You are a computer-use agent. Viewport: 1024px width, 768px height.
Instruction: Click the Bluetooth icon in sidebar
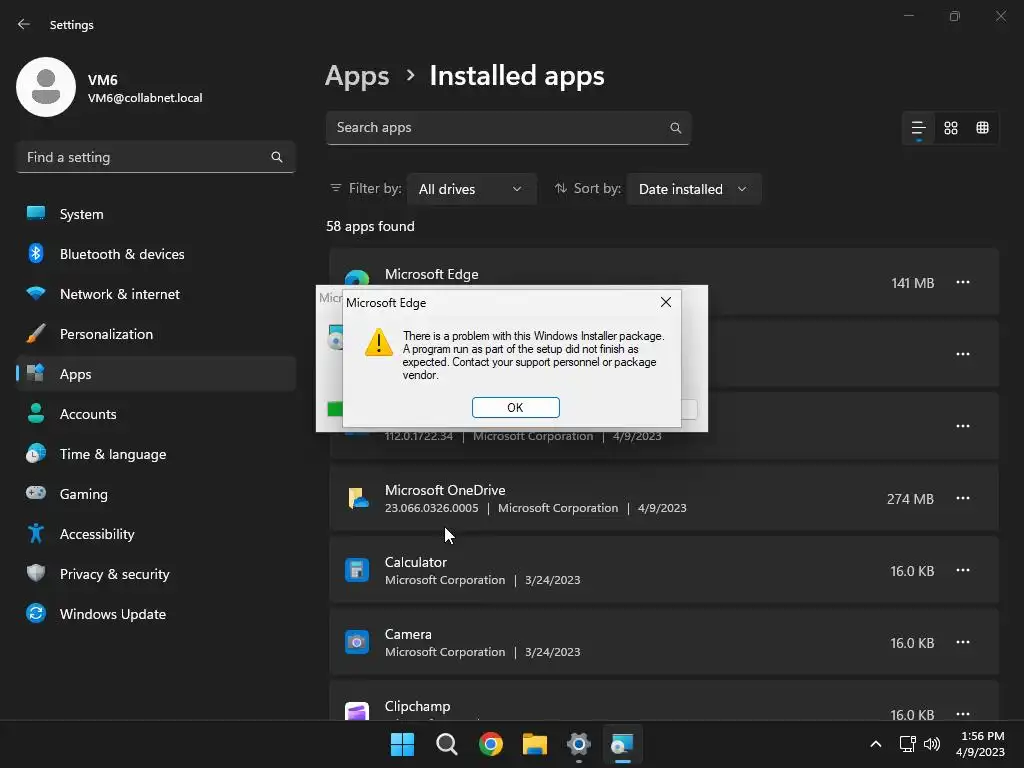tap(36, 253)
